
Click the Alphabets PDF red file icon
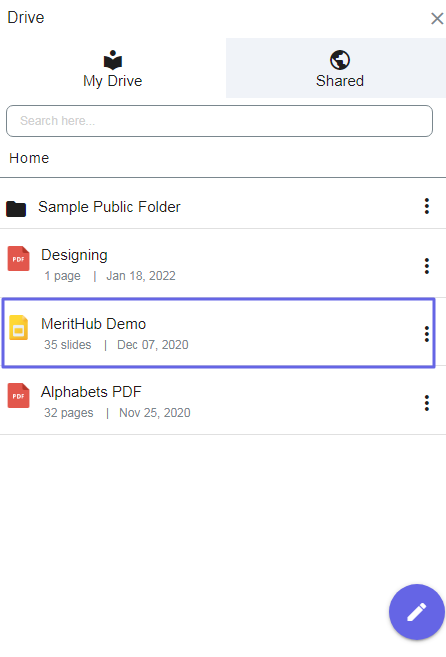pos(18,396)
